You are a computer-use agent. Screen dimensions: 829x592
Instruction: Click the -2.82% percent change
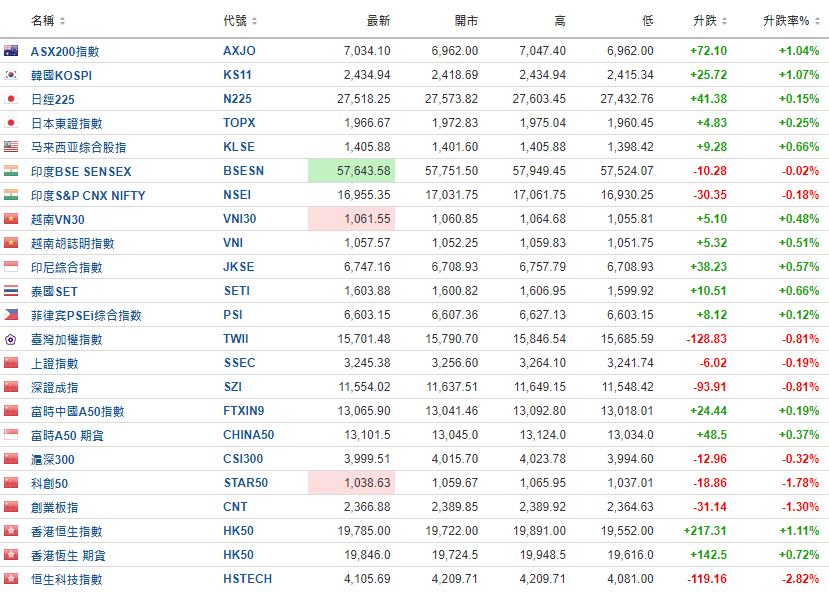(801, 579)
